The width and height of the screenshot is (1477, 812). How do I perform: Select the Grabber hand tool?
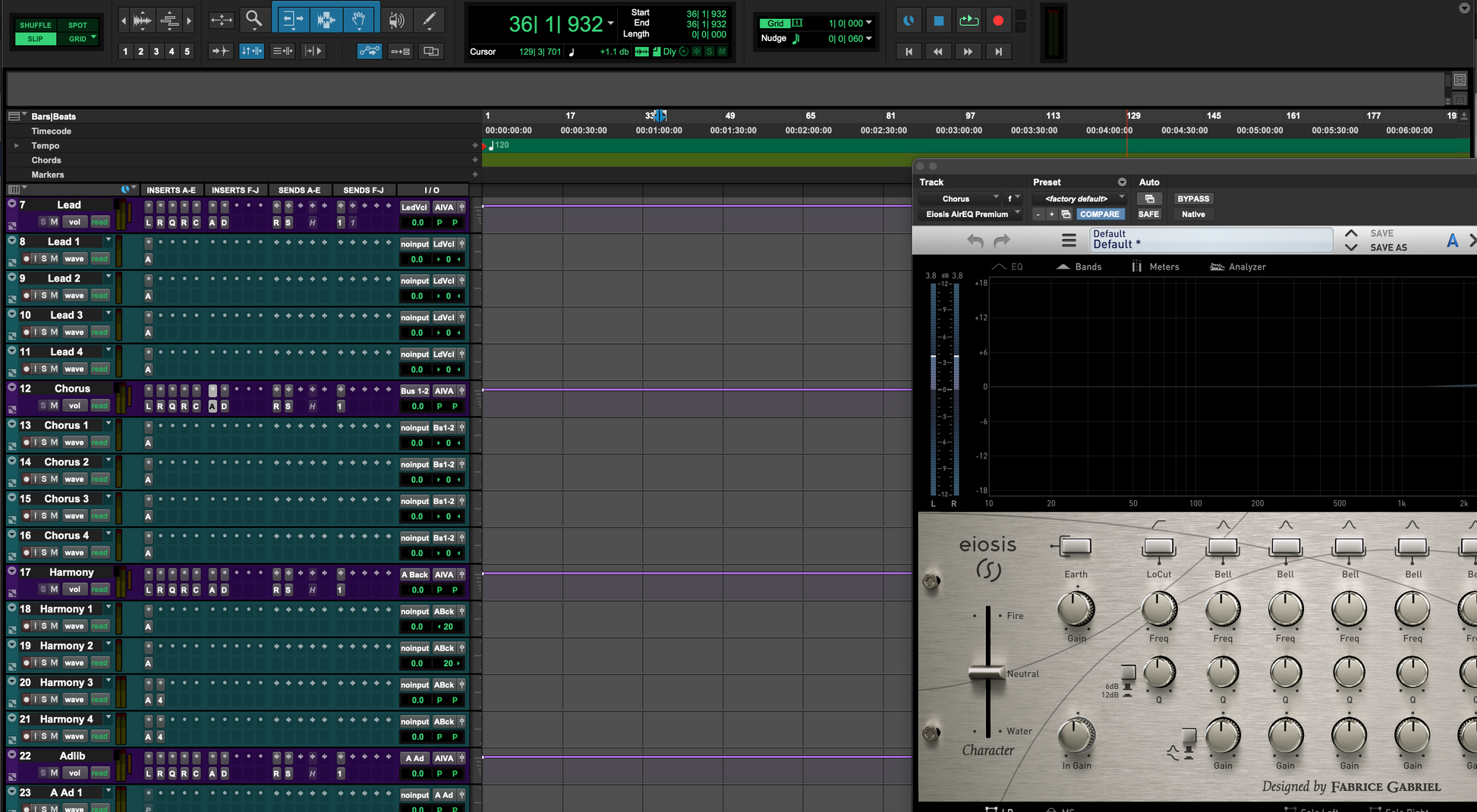pos(359,20)
